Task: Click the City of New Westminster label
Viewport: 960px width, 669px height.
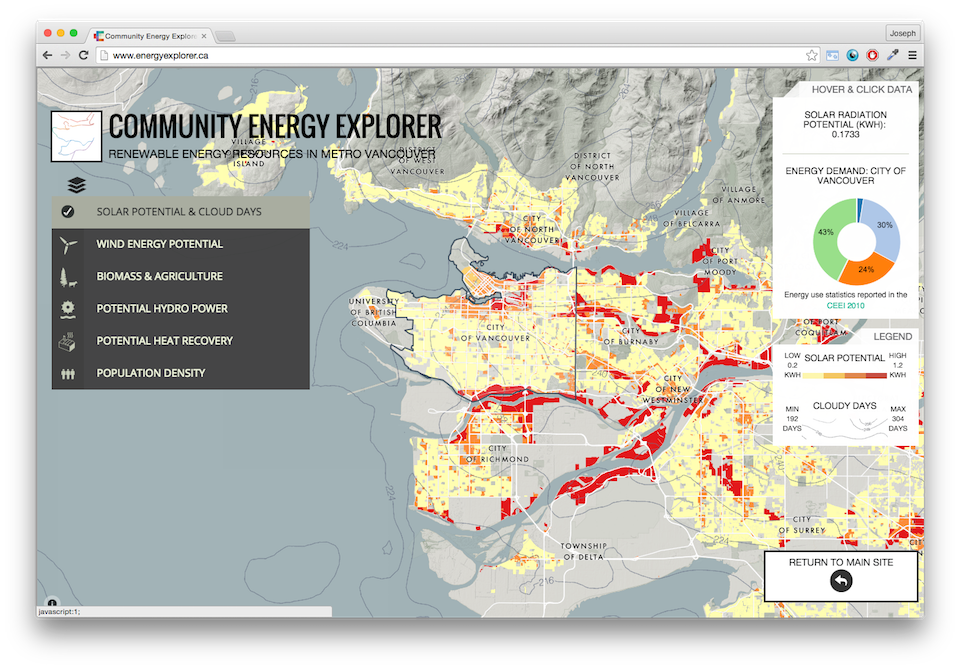Action: [x=673, y=389]
